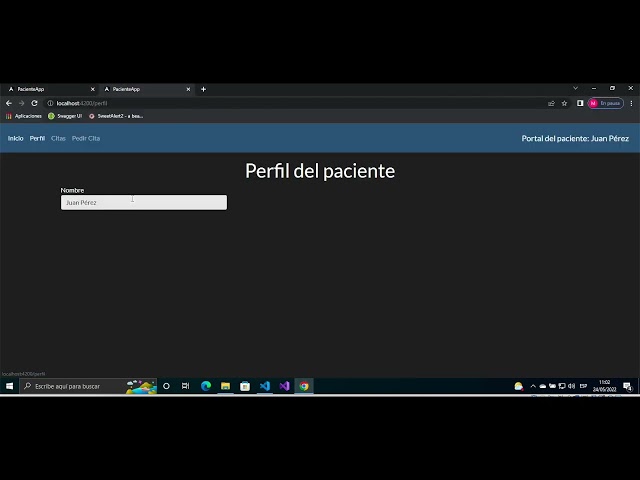Launch Microsoft Edge from the taskbar
The image size is (640, 480).
point(206,386)
